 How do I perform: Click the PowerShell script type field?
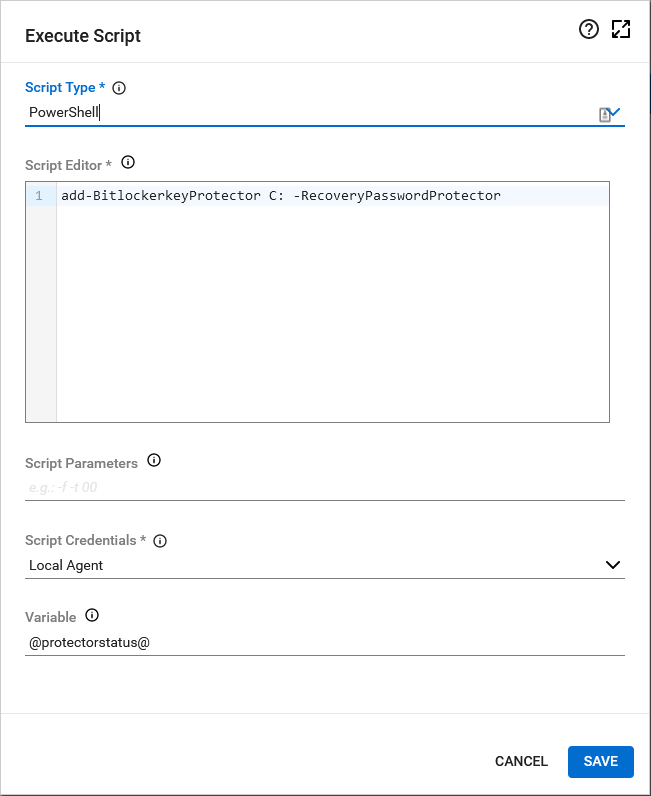click(300, 112)
